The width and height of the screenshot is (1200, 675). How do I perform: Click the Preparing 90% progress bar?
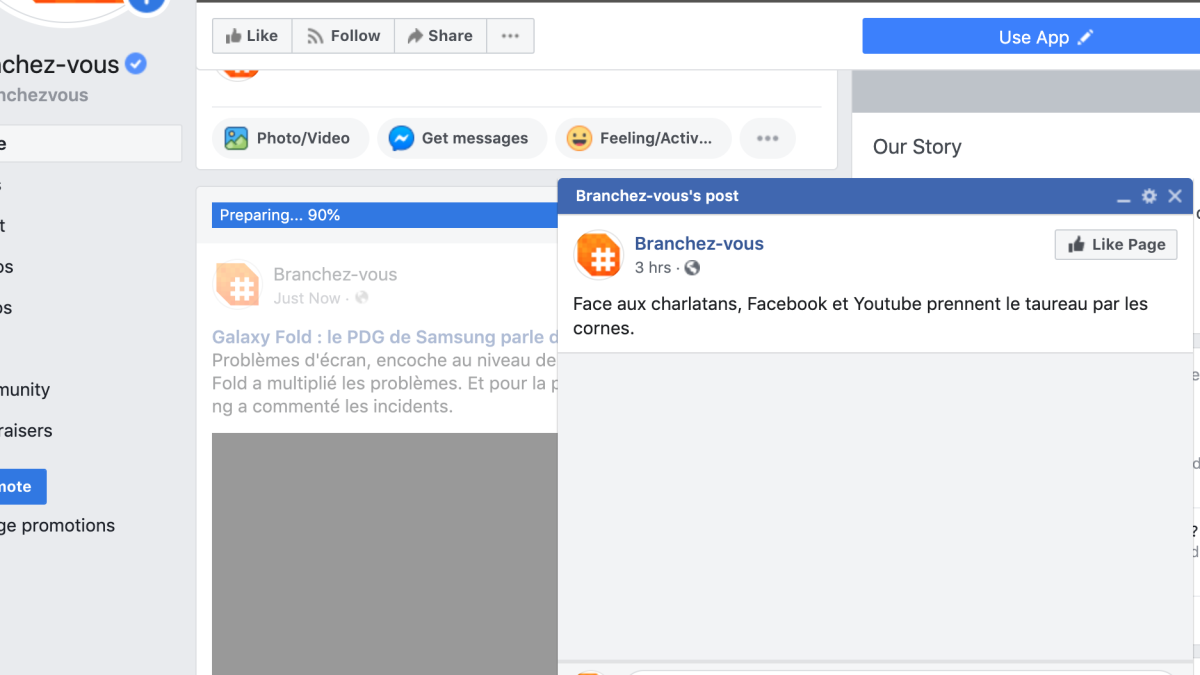coord(384,215)
